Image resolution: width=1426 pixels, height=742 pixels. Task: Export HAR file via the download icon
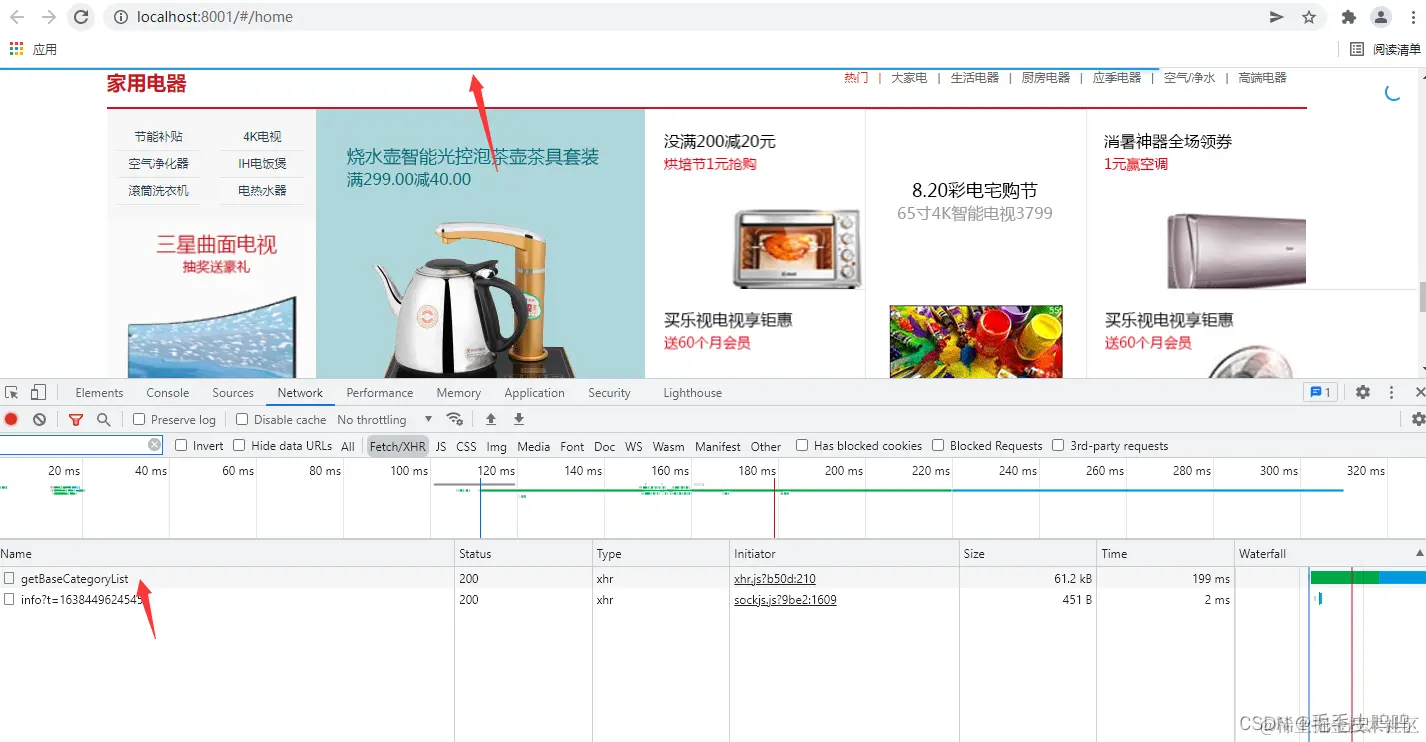click(x=519, y=419)
